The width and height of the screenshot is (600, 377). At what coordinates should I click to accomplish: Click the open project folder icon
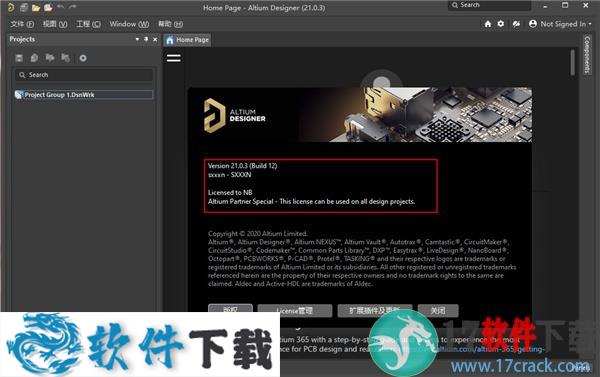tap(48, 7)
